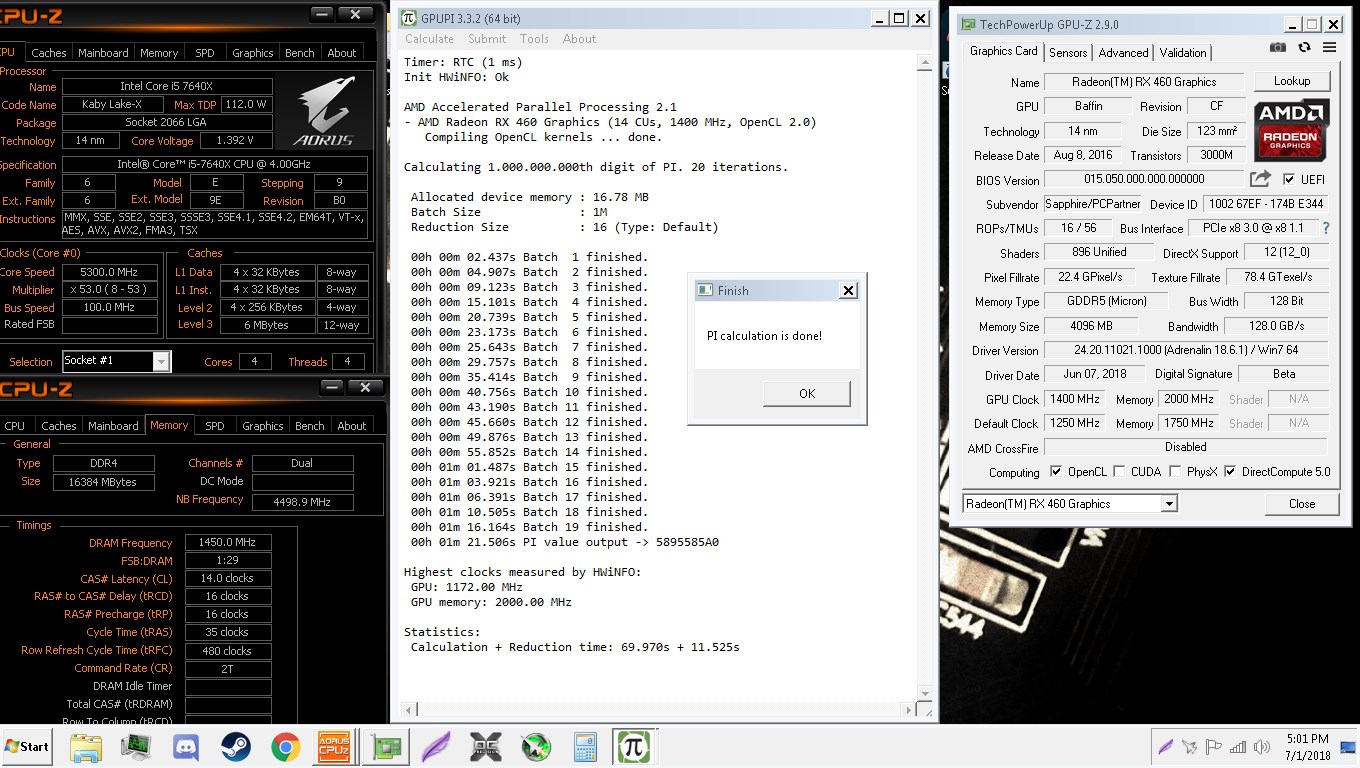The width and height of the screenshot is (1360, 768).
Task: Open the OC Precision X taskbar icon
Action: coord(486,746)
